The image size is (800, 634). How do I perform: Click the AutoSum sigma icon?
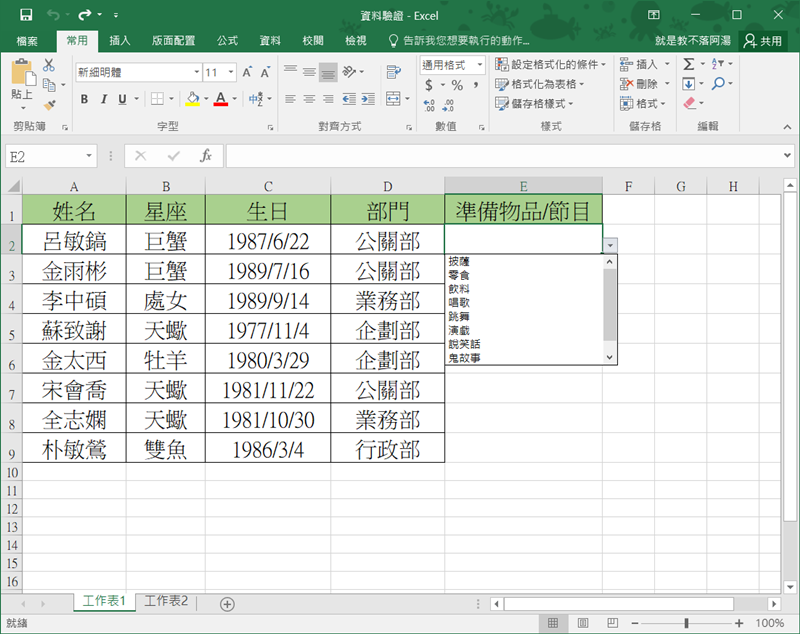point(689,64)
